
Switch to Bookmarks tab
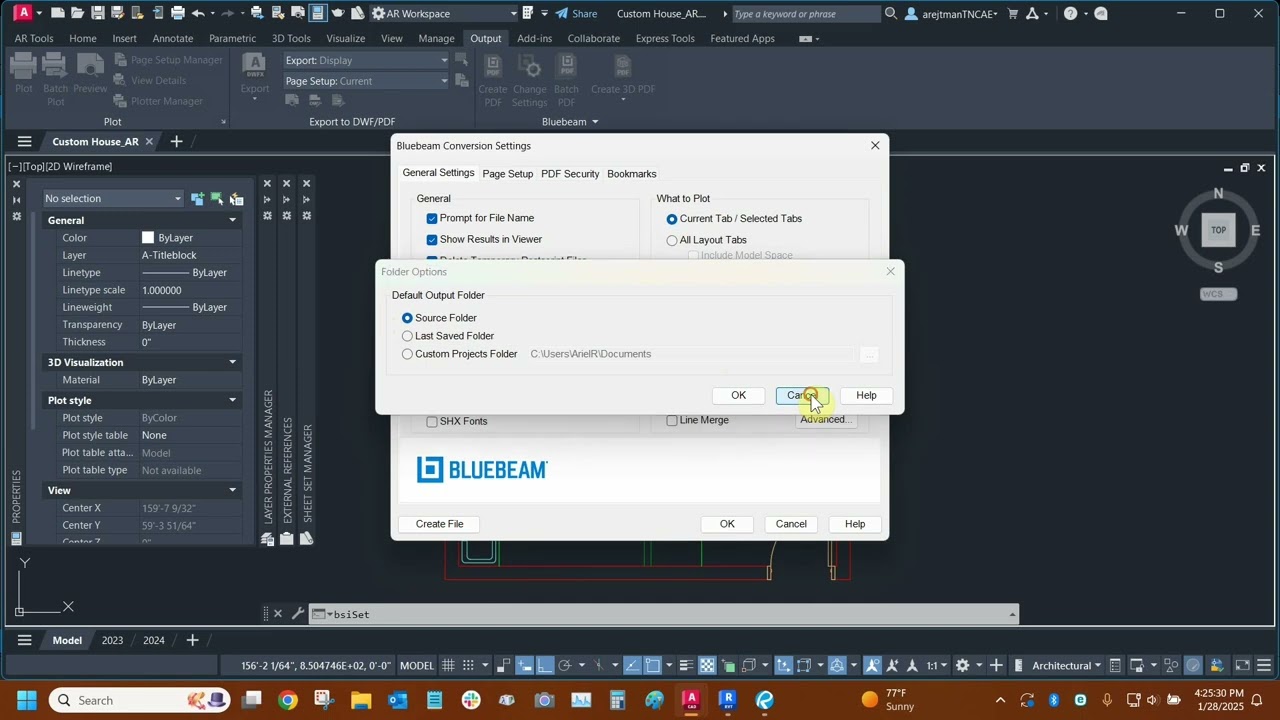632,174
